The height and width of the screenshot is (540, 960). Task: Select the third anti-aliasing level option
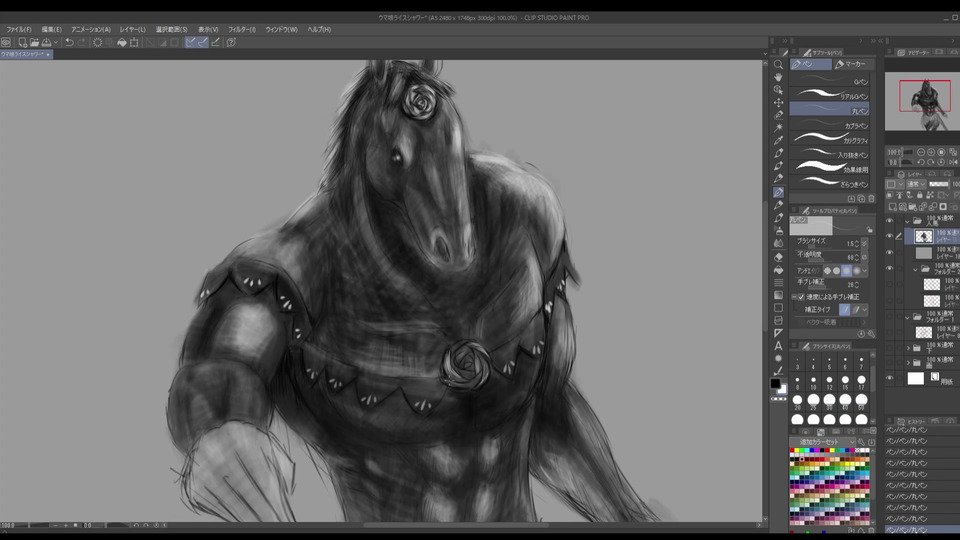coord(847,270)
